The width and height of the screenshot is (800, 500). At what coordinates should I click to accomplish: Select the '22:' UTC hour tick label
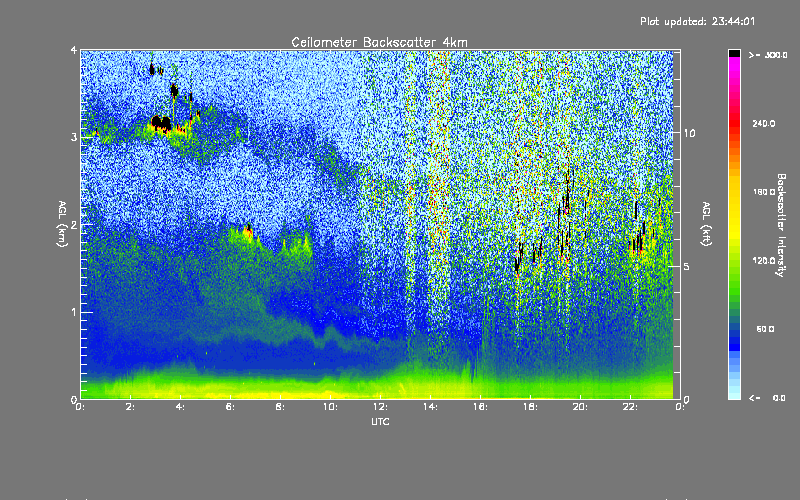(630, 407)
